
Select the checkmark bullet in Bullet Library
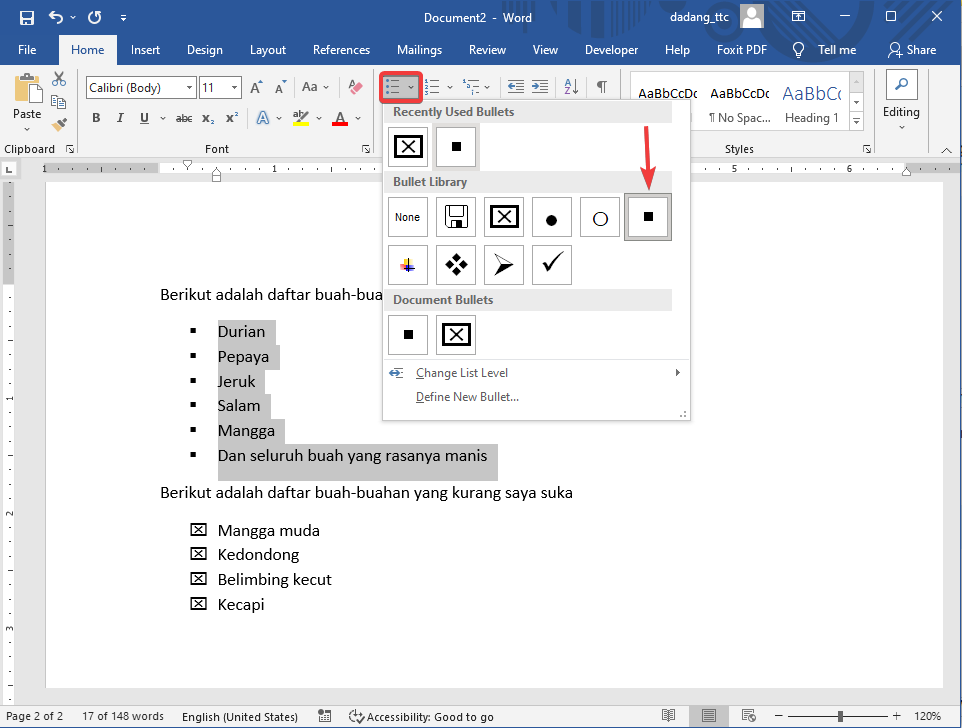coord(551,265)
